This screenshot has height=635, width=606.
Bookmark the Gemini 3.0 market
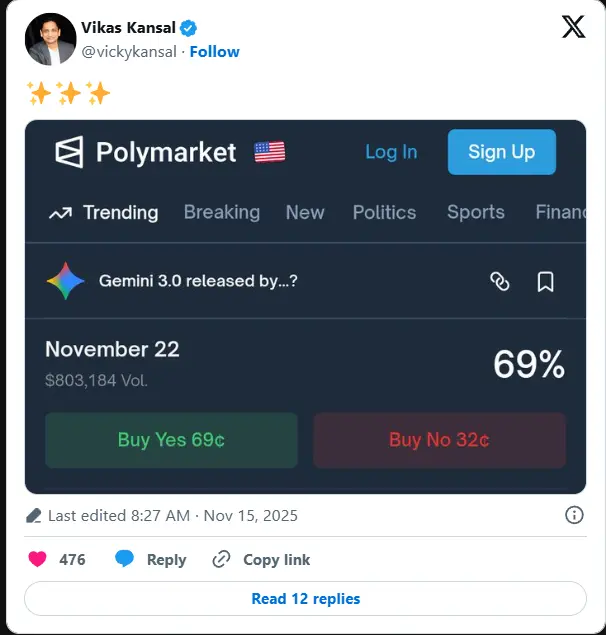pyautogui.click(x=545, y=282)
